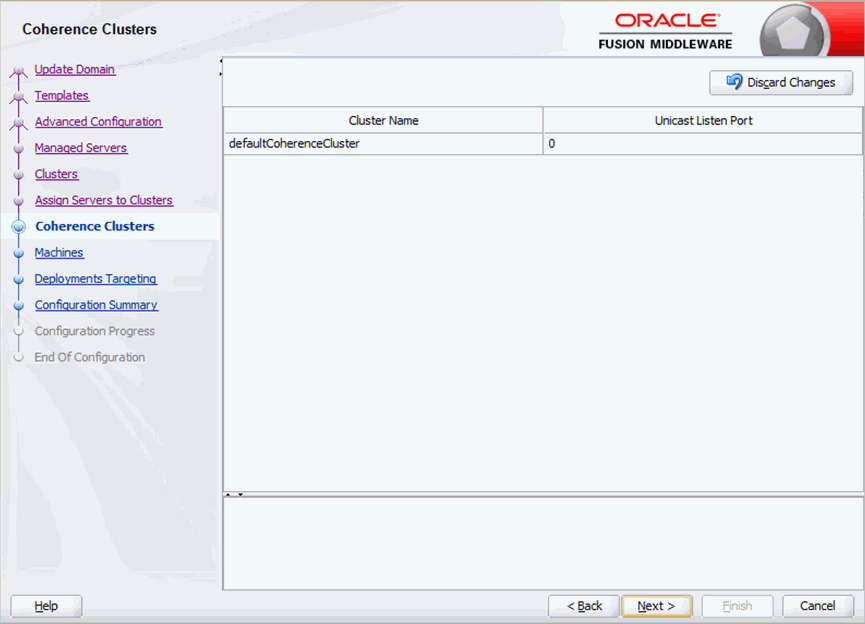Image resolution: width=865 pixels, height=624 pixels.
Task: Click the Update Domain step arrow icon
Action: coord(17,70)
